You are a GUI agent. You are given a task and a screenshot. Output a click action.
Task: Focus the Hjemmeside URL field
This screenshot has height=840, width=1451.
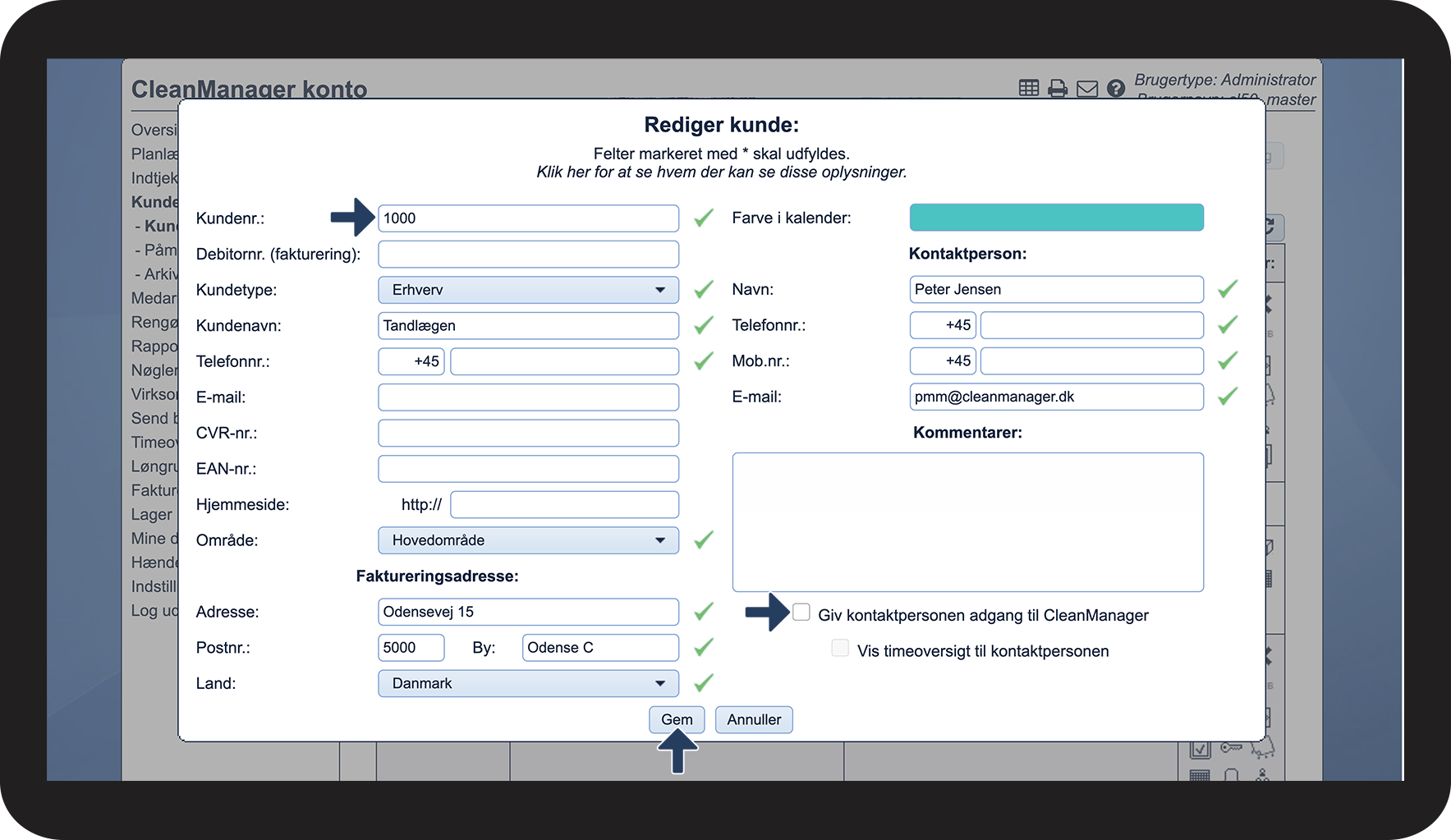(564, 504)
